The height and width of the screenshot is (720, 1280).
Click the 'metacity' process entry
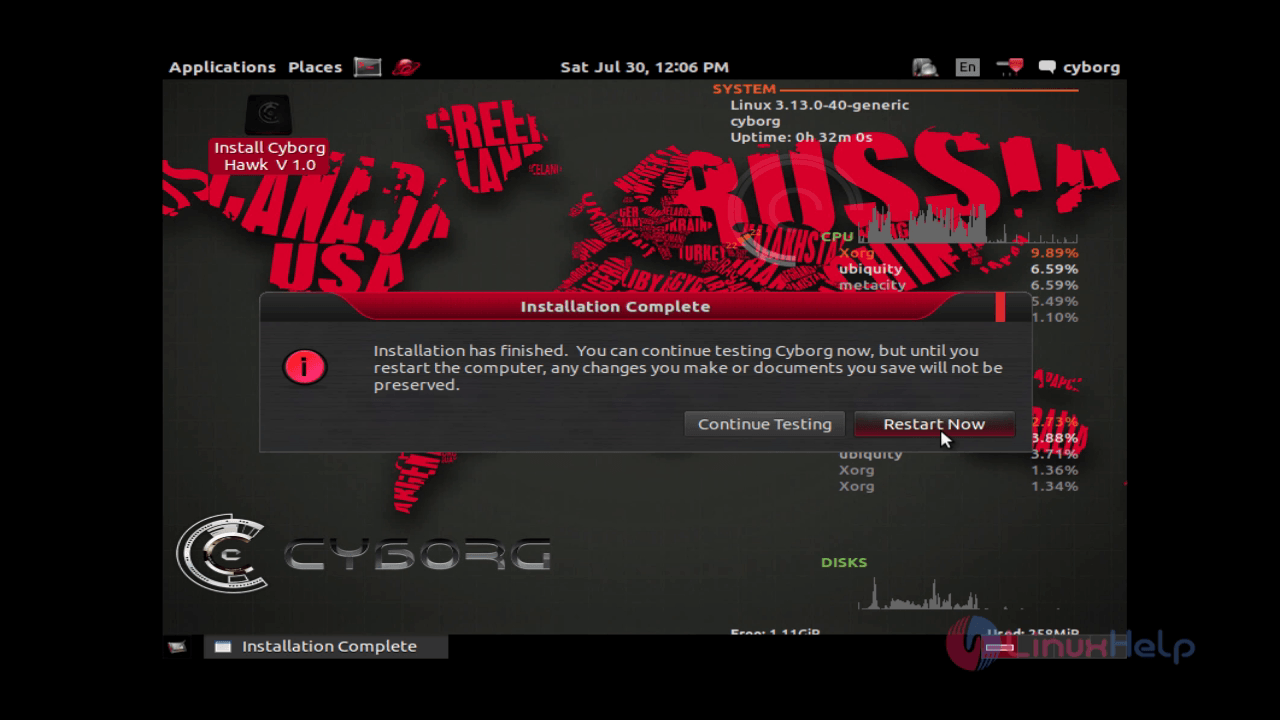pyautogui.click(x=872, y=285)
